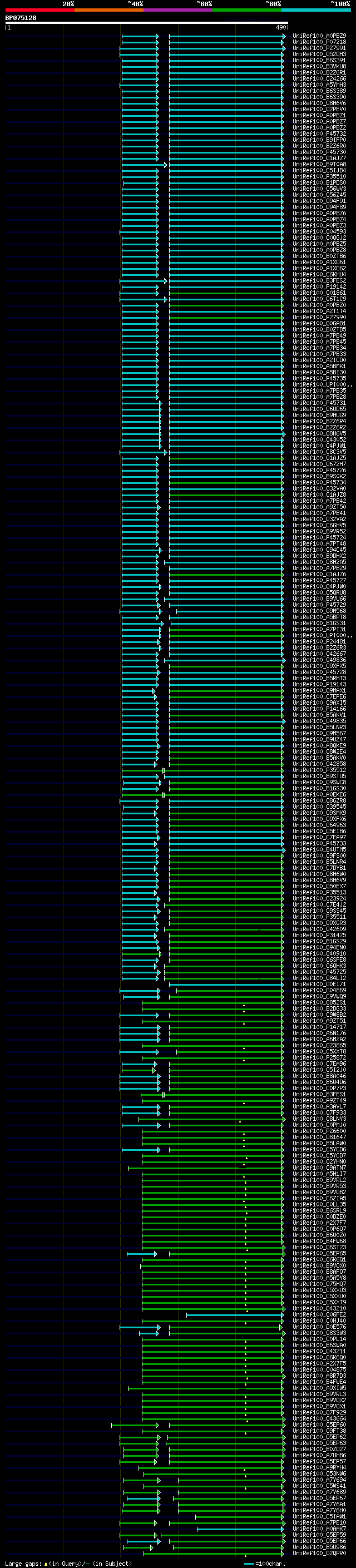
Task: Select hit UniRef100_A8QKE9
Action: coord(319,746)
